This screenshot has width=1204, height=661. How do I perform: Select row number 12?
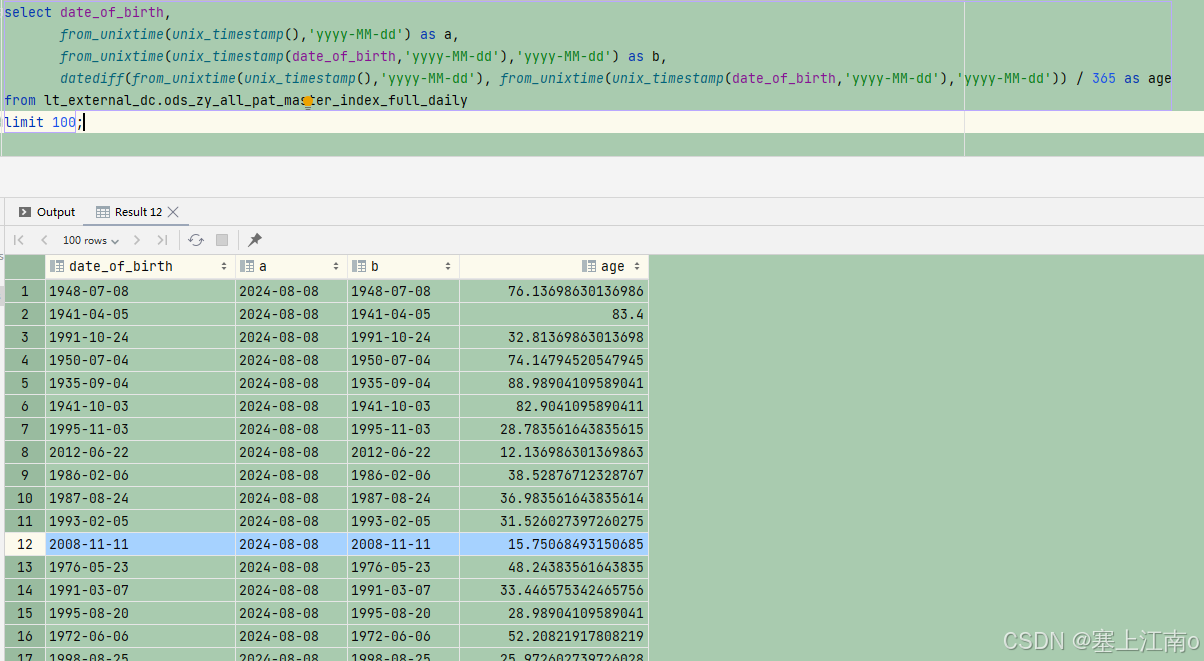point(25,544)
